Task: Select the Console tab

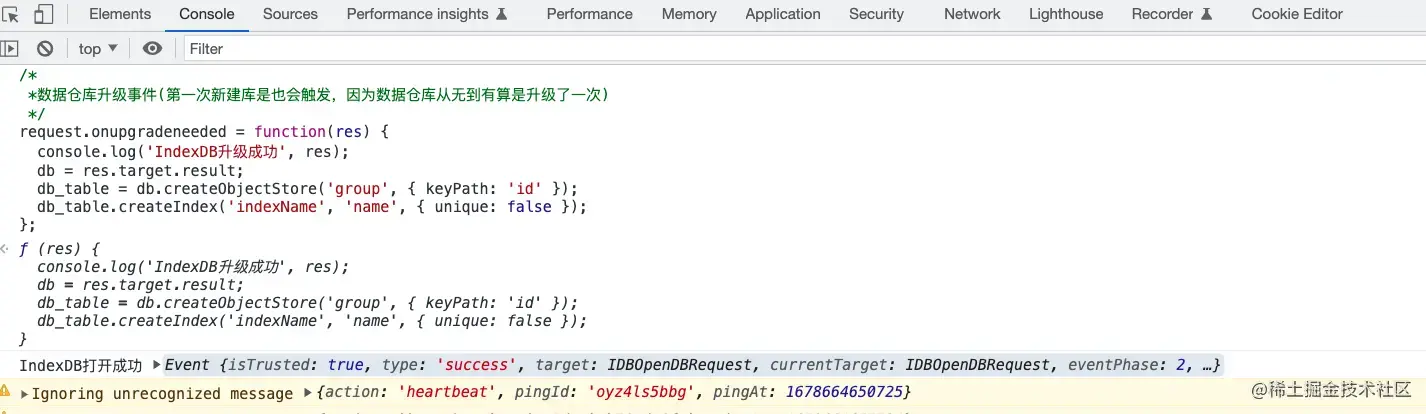Action: 207,14
